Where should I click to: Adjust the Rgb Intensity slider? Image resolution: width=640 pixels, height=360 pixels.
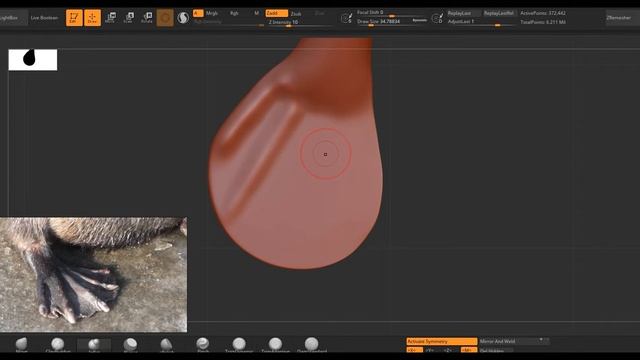tap(229, 22)
